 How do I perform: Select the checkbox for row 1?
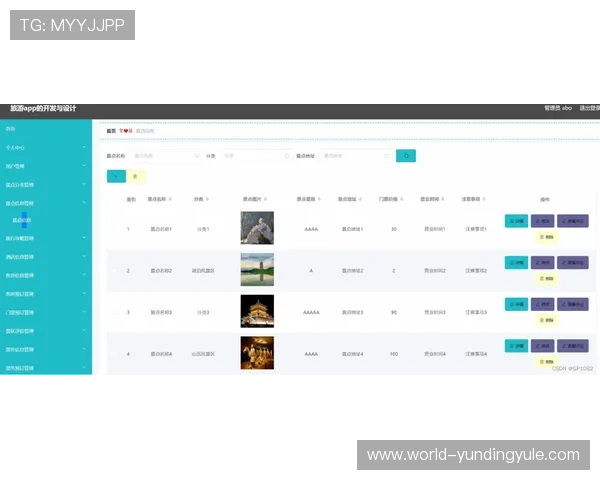[x=113, y=229]
